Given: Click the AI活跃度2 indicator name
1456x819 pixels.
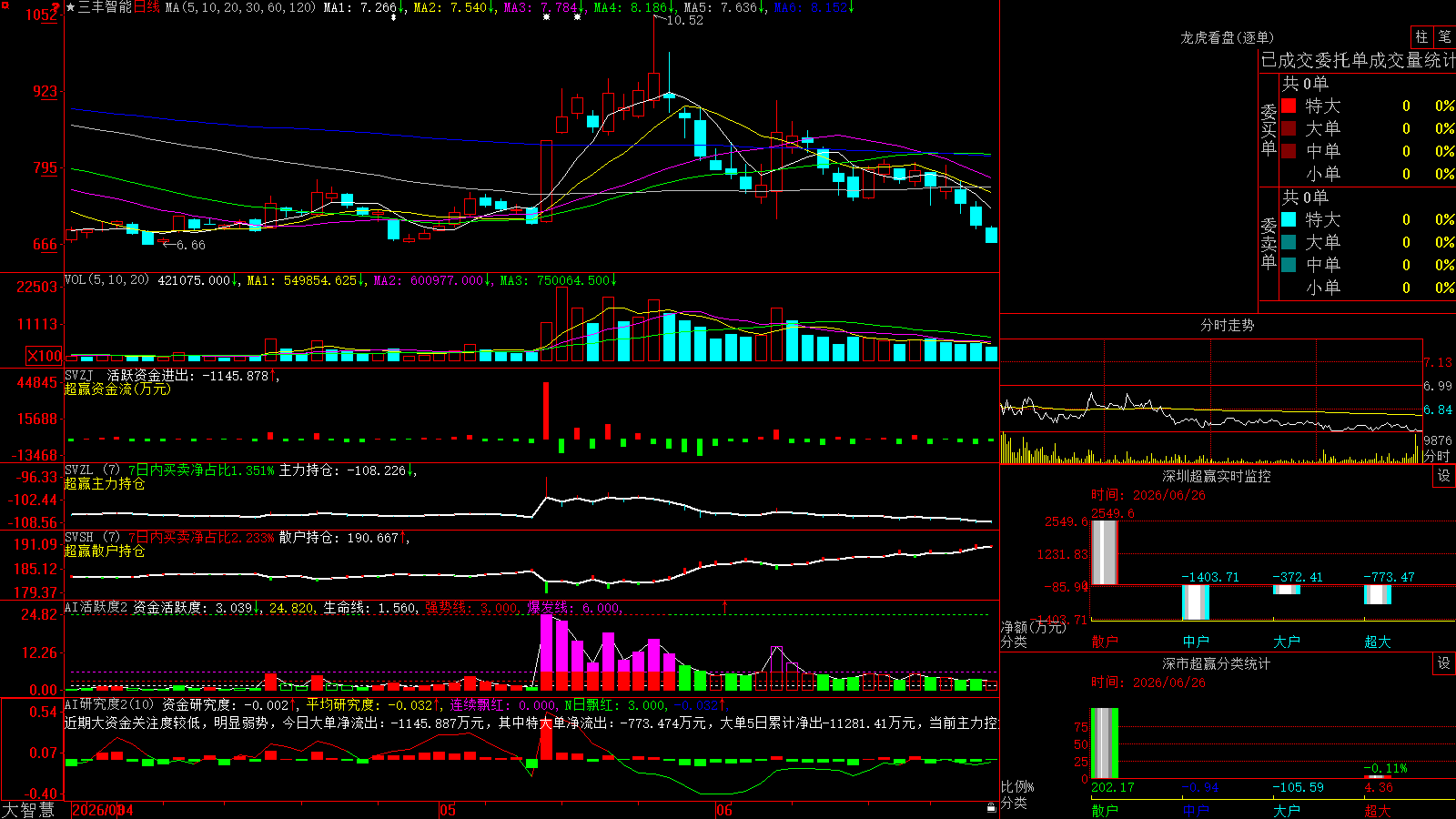Looking at the screenshot, I should pos(96,608).
